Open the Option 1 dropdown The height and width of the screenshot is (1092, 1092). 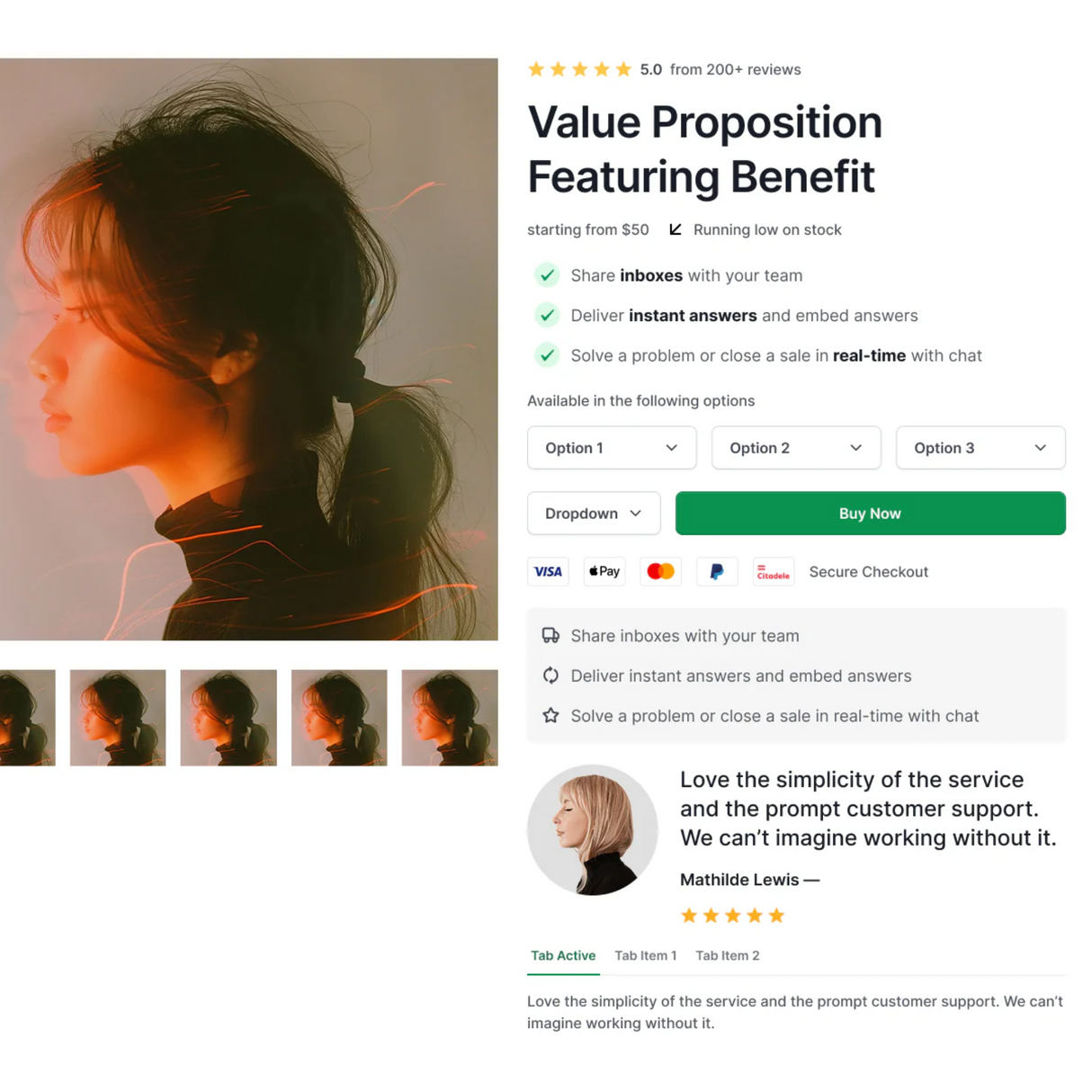[612, 448]
